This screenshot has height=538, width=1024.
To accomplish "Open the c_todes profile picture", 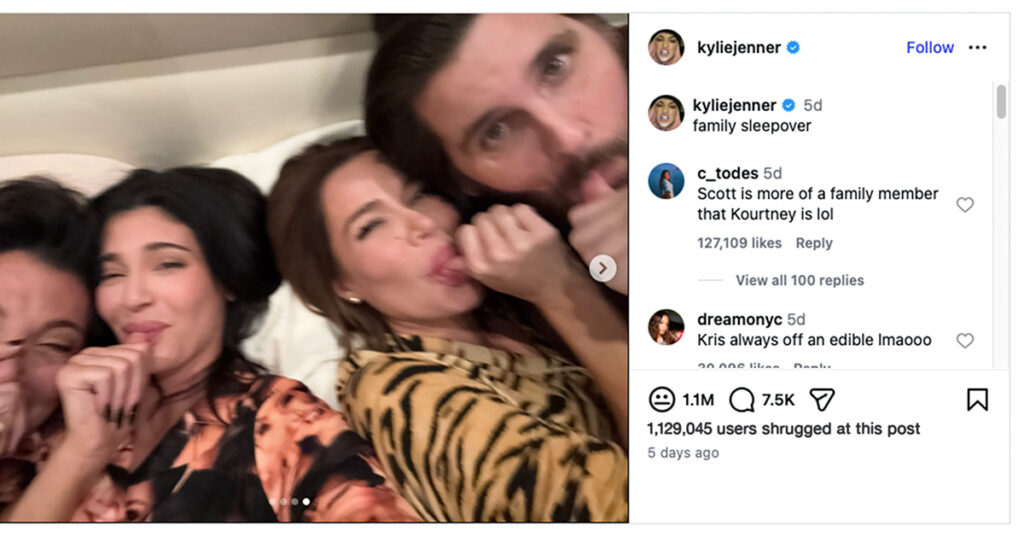I will (x=666, y=181).
